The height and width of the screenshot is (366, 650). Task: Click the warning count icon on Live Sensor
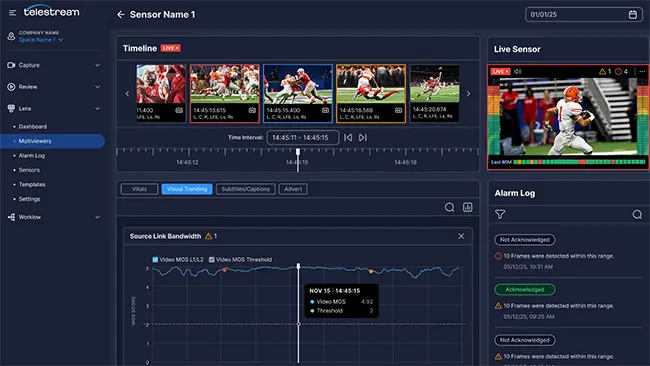pos(602,72)
